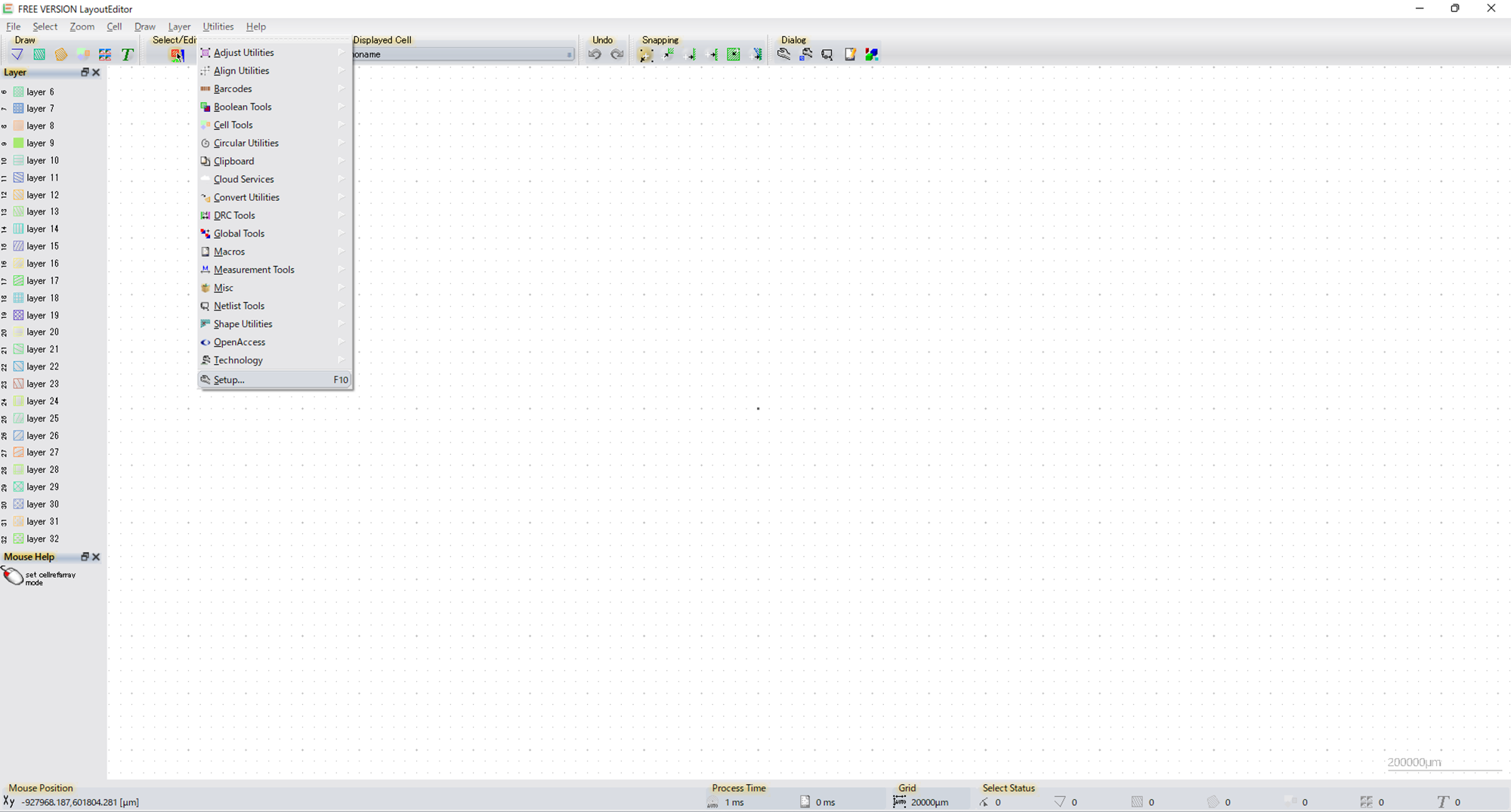
Task: Click the color swatch of layer 9
Action: pos(18,143)
